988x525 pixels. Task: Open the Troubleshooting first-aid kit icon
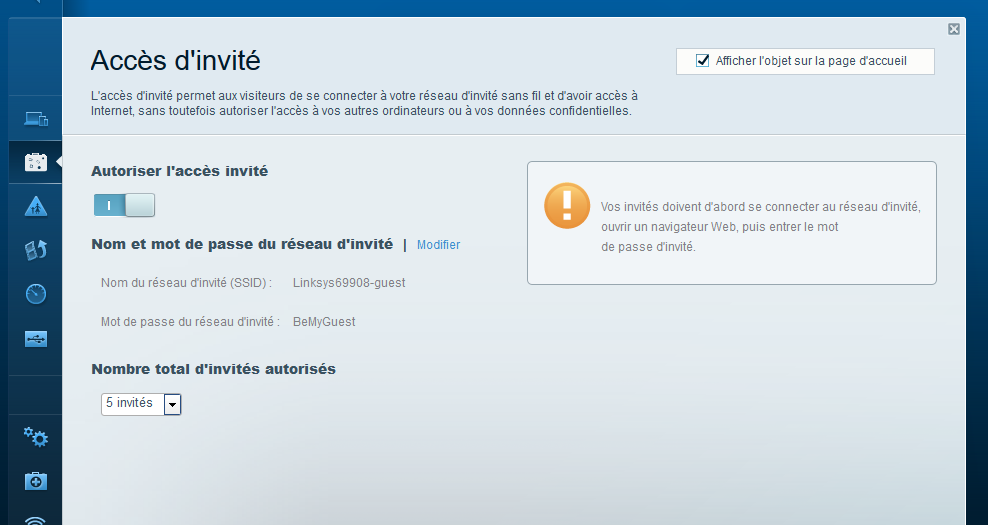click(36, 481)
